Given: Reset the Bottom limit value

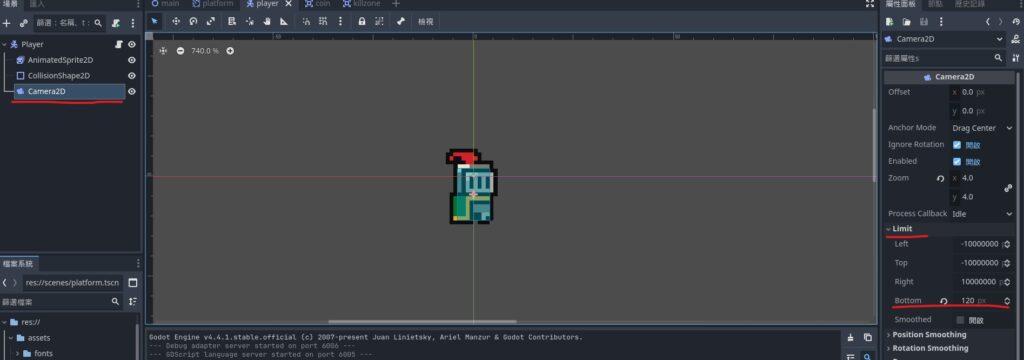Looking at the screenshot, I should click(x=944, y=301).
